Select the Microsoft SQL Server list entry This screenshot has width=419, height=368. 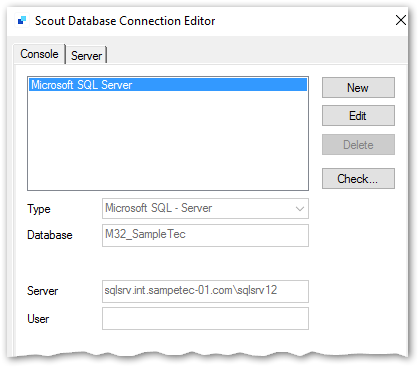[x=168, y=85]
